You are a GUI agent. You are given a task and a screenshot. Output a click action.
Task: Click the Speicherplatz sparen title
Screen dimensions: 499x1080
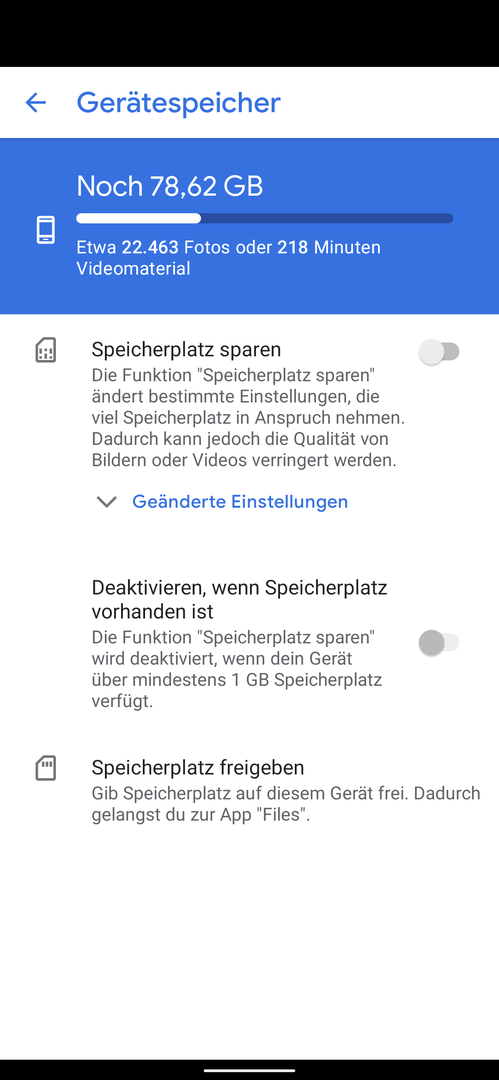pyautogui.click(x=186, y=349)
